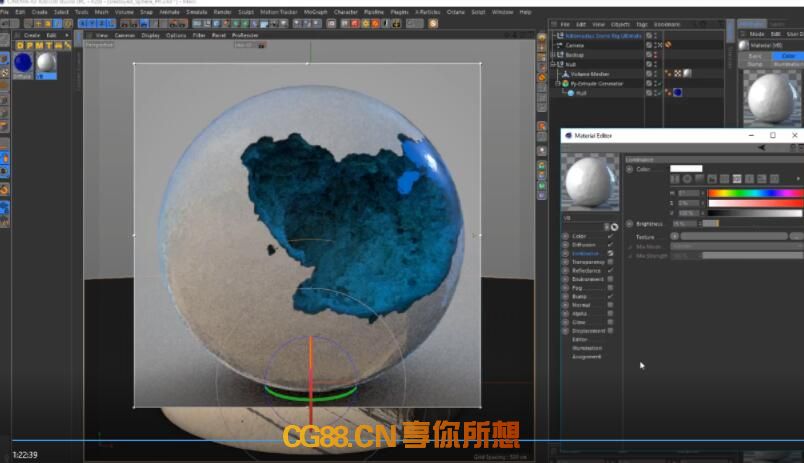
Task: Open the viewport Cameras menu
Action: point(125,35)
